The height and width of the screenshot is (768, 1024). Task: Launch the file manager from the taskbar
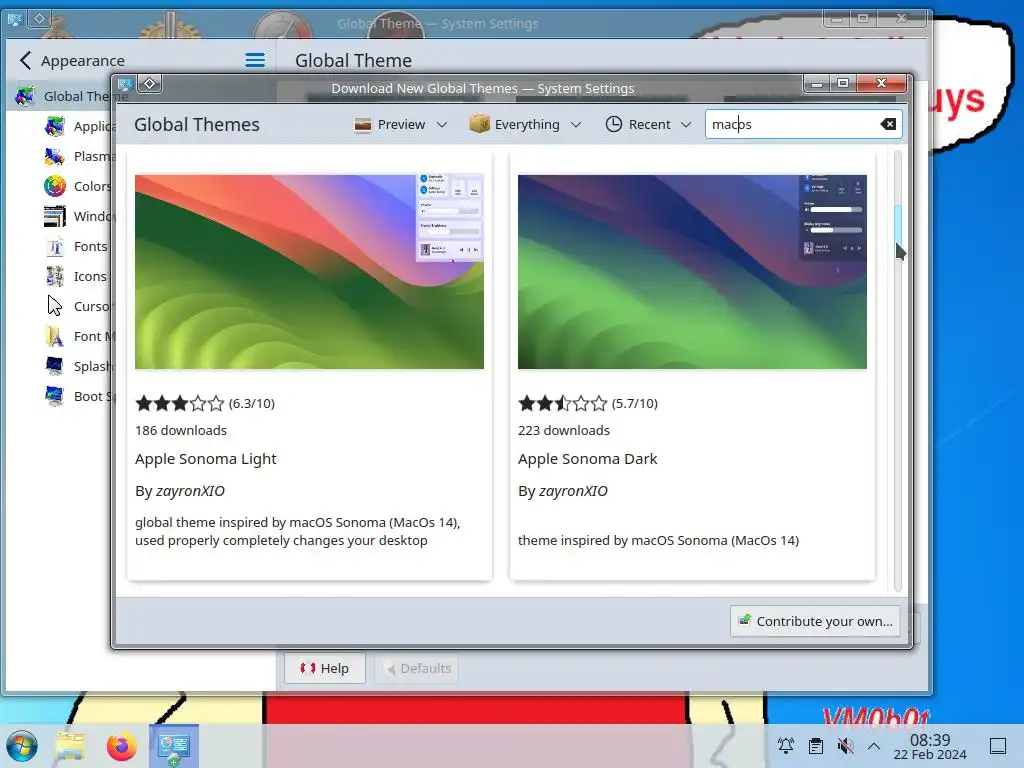pos(70,746)
